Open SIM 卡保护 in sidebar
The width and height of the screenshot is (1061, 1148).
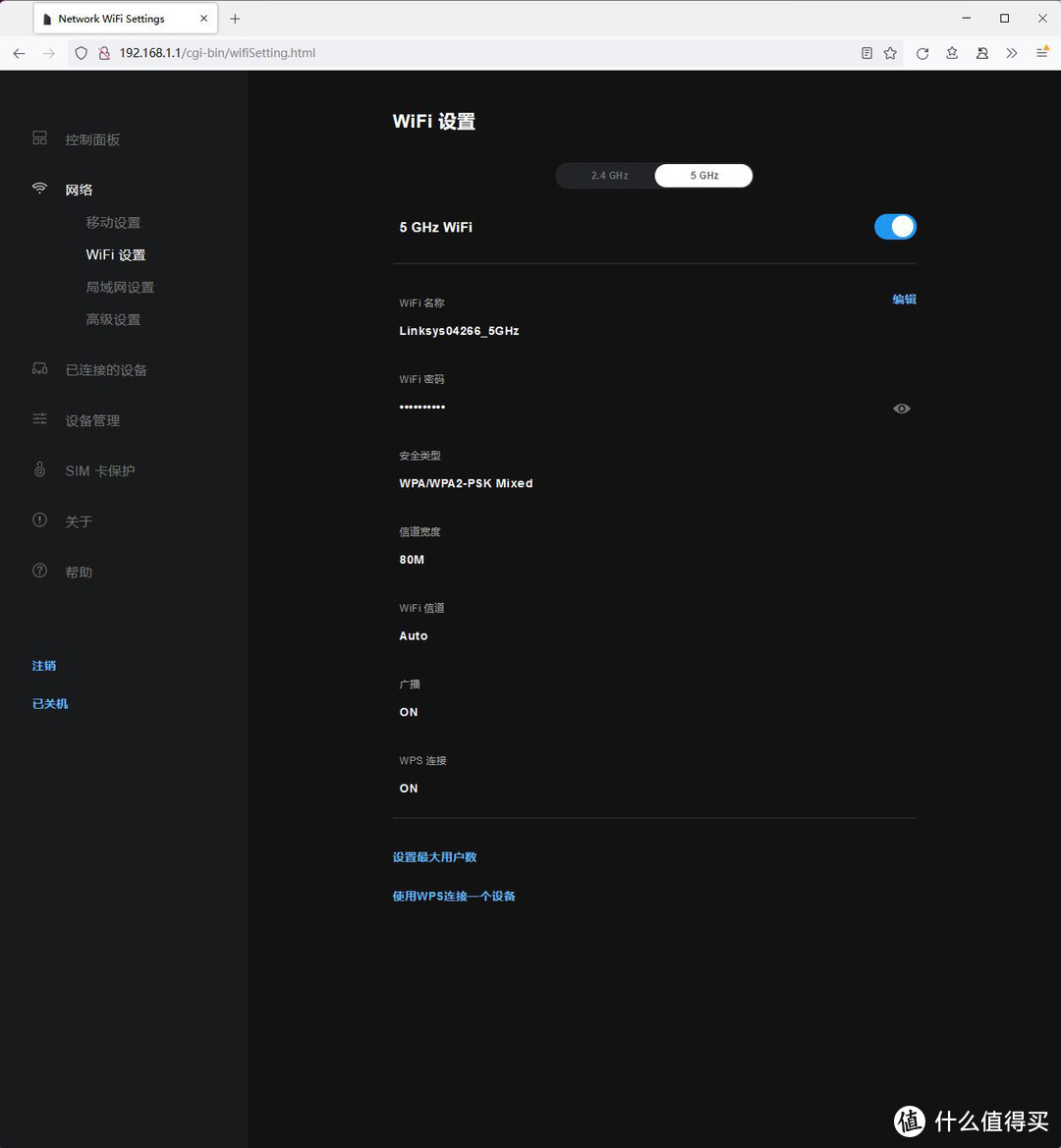tap(99, 470)
